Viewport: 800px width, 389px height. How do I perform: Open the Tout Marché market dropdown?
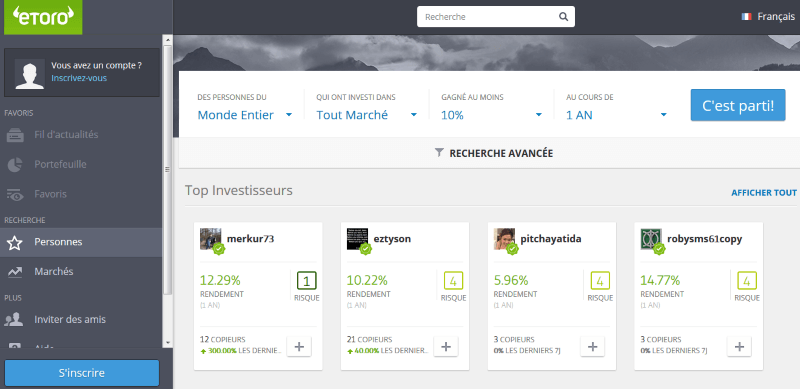click(x=367, y=115)
